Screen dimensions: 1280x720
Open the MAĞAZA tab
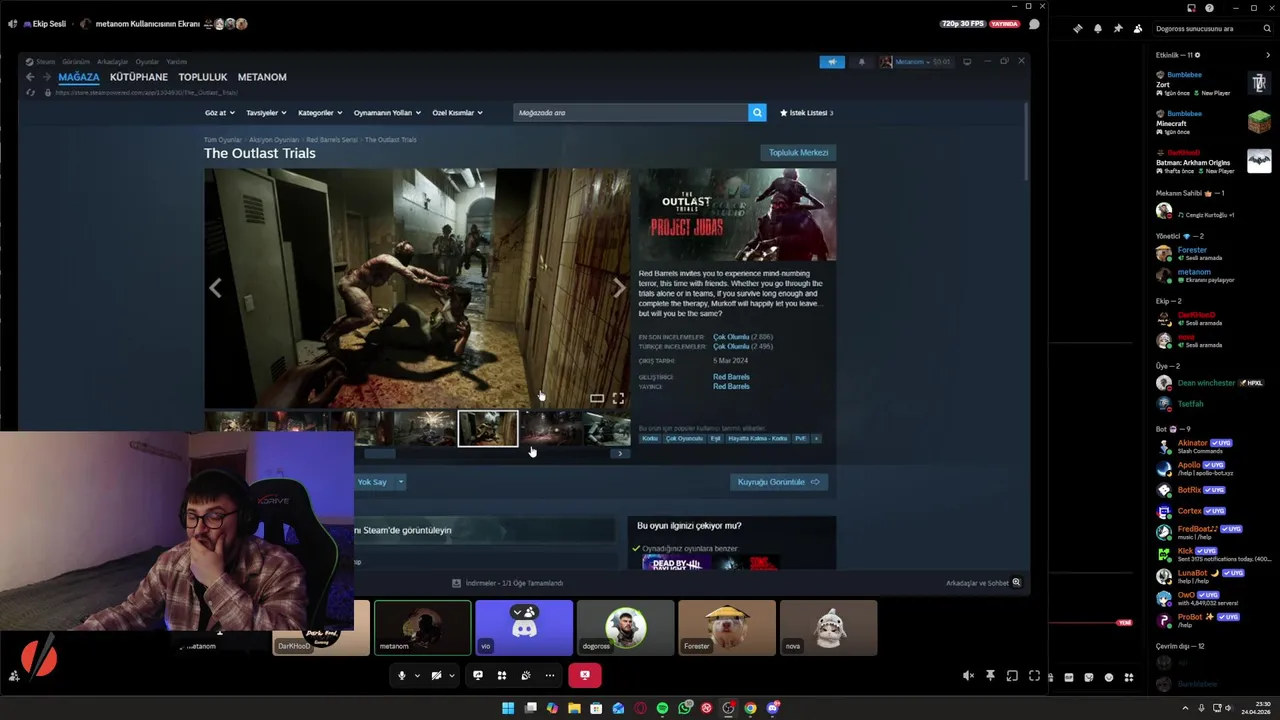click(79, 77)
